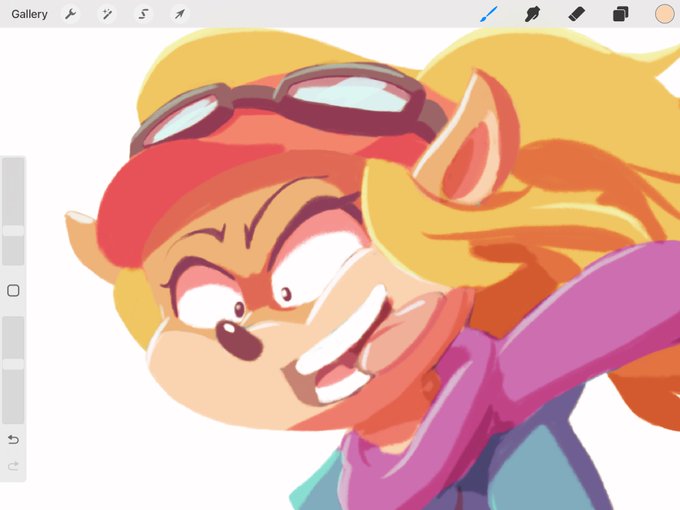Open the Adjustments magic wand menu
This screenshot has width=680, height=510.
point(107,14)
